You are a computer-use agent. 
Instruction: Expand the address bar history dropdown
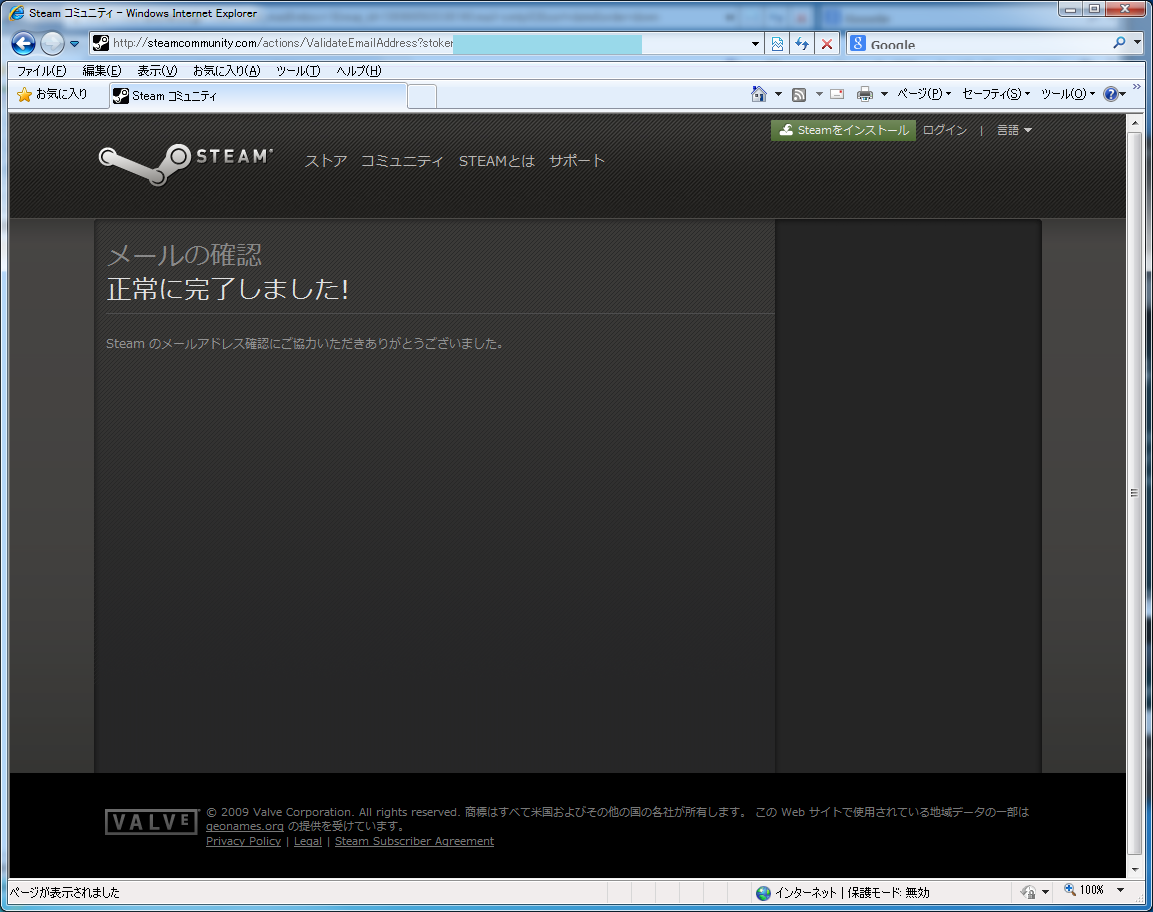754,44
